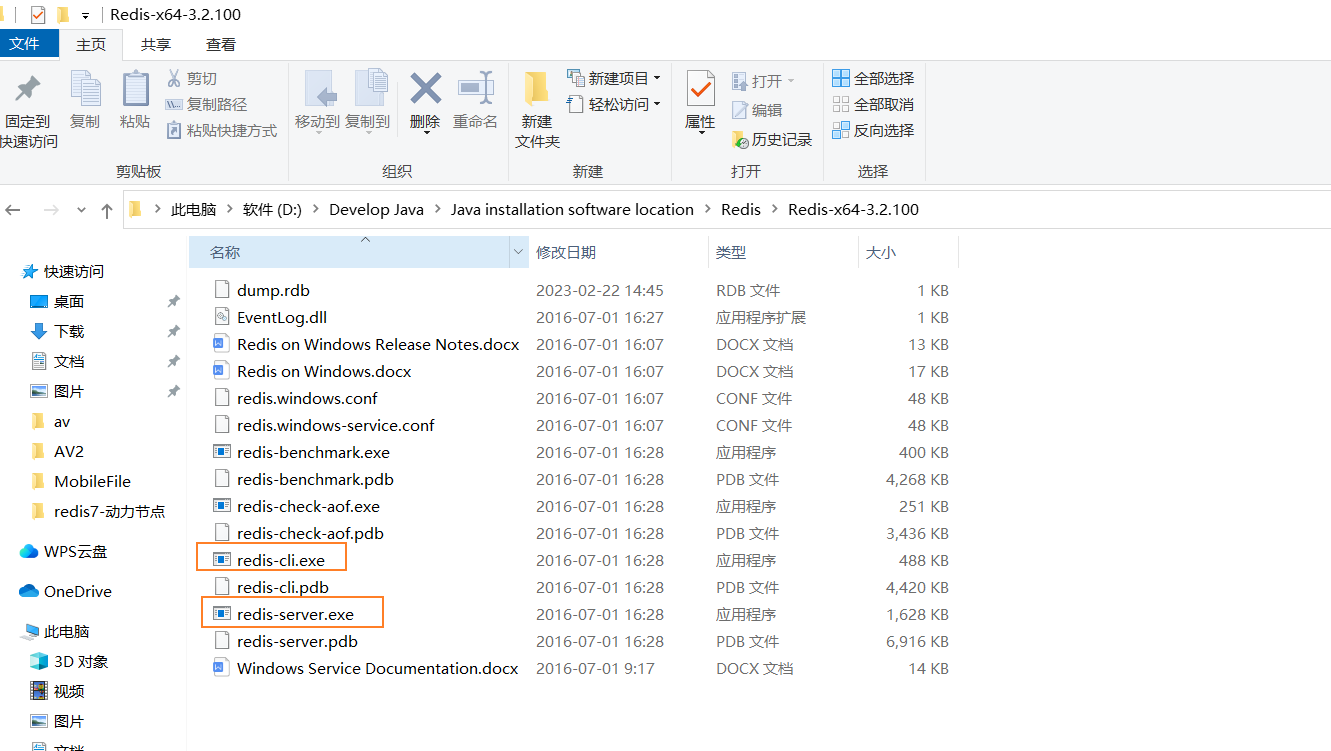Open recent locations dropdown arrow
The width and height of the screenshot is (1331, 751).
point(81,210)
